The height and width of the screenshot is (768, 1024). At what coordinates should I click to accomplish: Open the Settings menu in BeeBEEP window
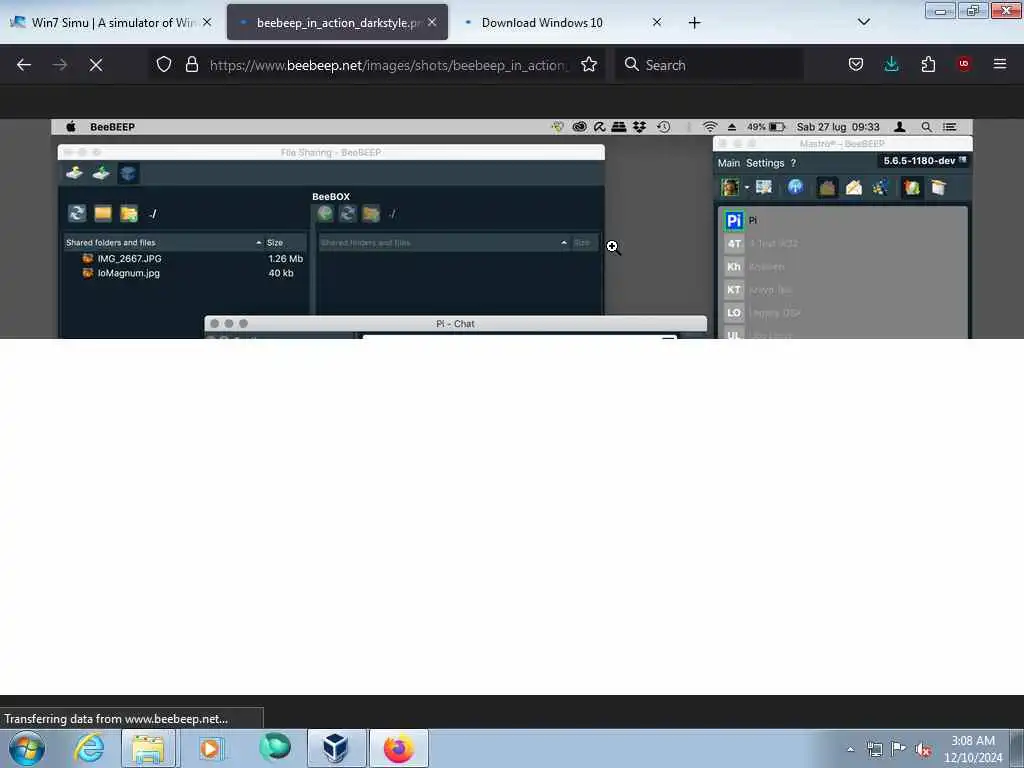click(765, 163)
